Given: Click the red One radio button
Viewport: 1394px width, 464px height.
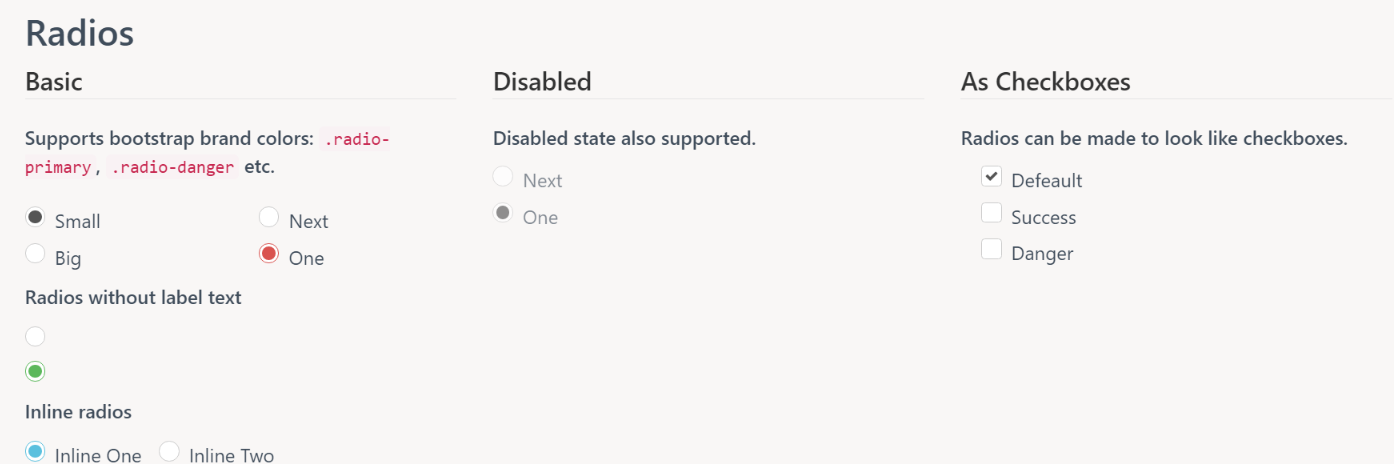Looking at the screenshot, I should coord(269,254).
